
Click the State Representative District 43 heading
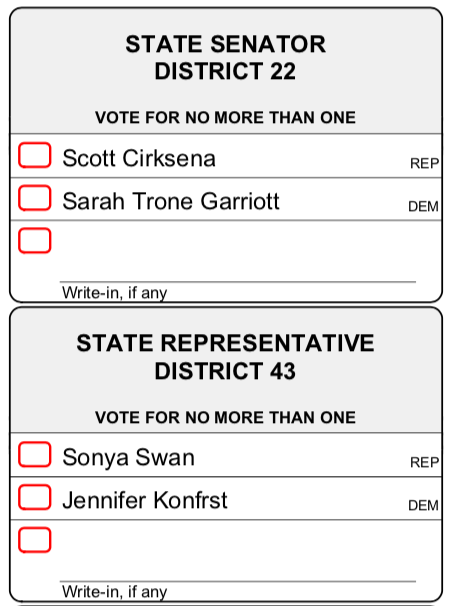(226, 357)
